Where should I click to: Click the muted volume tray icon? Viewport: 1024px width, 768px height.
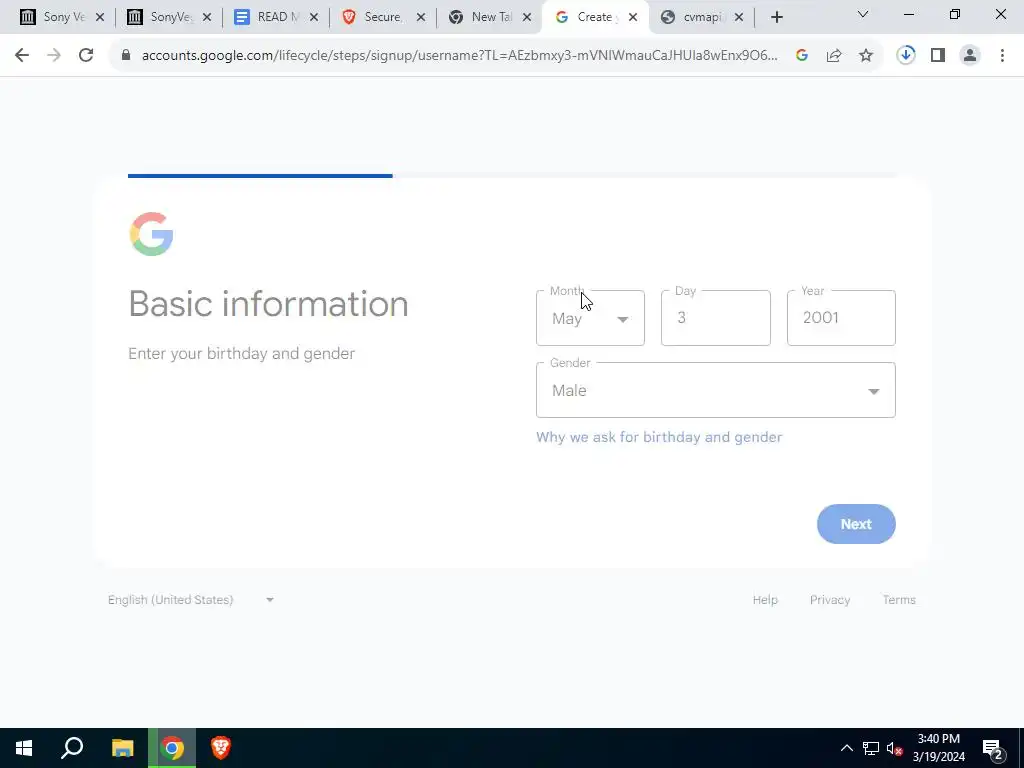(894, 748)
